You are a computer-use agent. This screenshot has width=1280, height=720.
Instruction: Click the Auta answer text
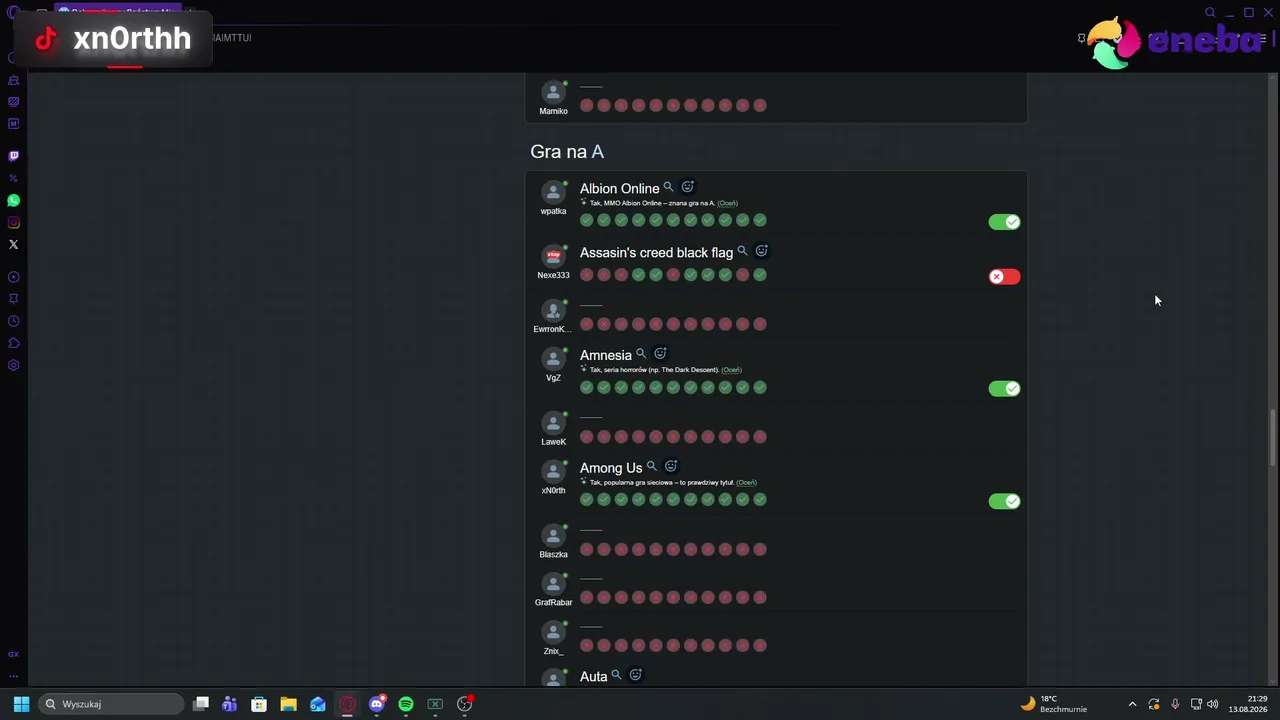click(594, 677)
